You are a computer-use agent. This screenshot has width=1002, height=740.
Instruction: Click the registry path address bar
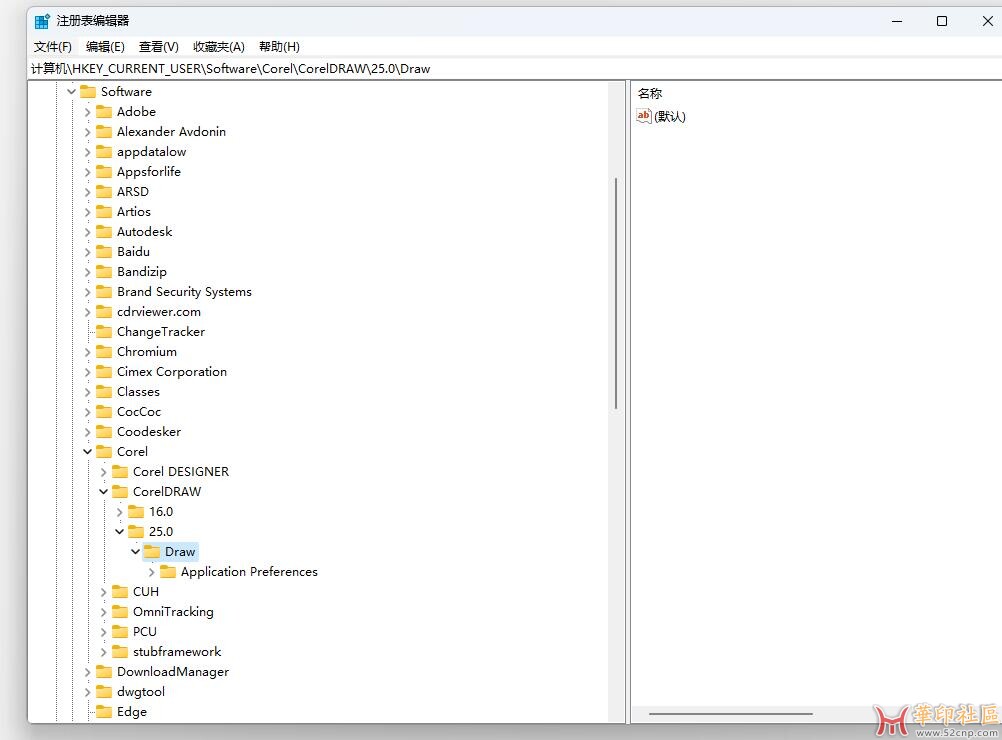click(x=514, y=68)
